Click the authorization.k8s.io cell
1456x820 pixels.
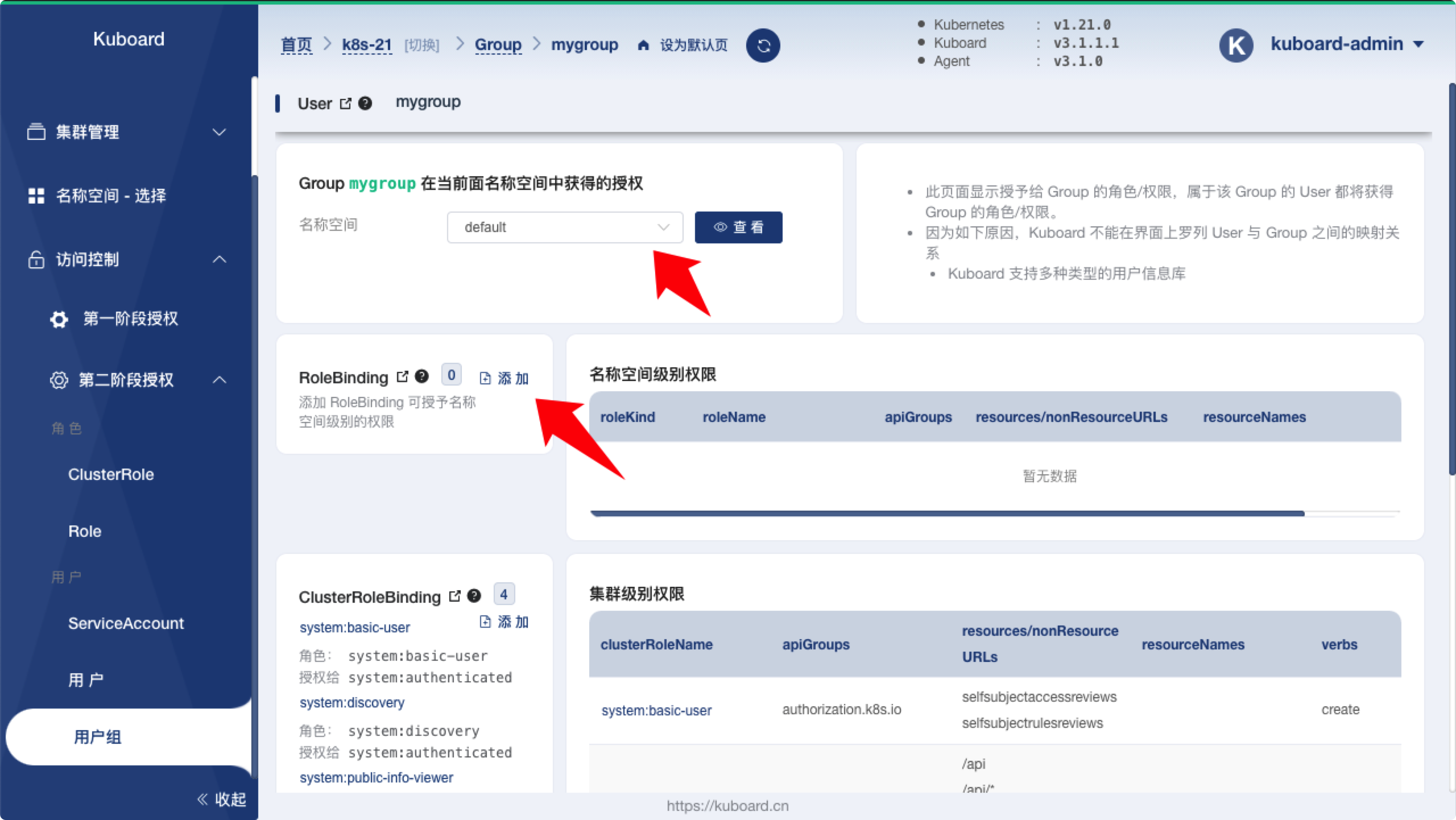pyautogui.click(x=842, y=710)
